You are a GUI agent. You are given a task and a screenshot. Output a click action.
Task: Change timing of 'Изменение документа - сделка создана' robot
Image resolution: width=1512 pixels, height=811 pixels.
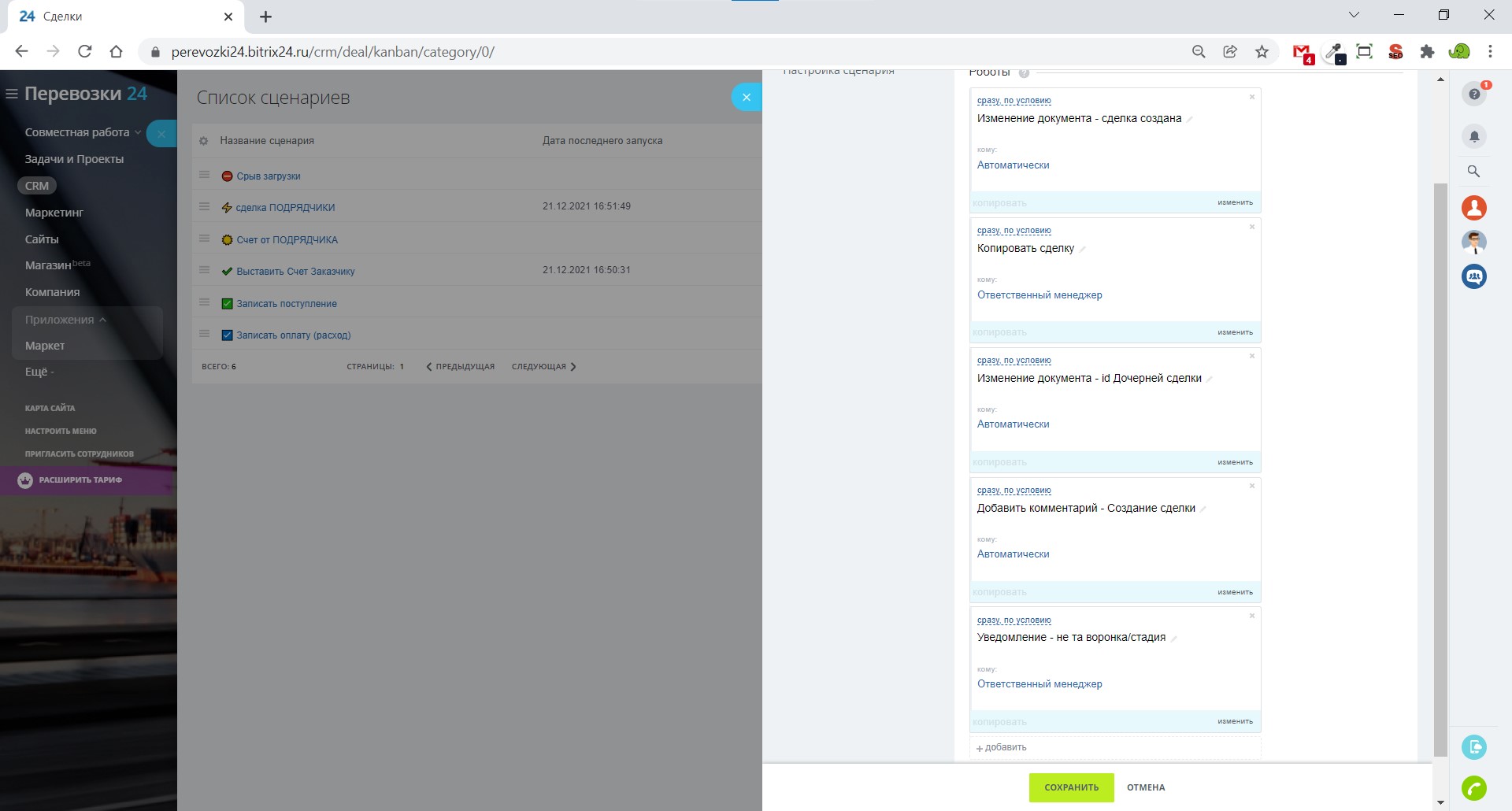click(1014, 101)
